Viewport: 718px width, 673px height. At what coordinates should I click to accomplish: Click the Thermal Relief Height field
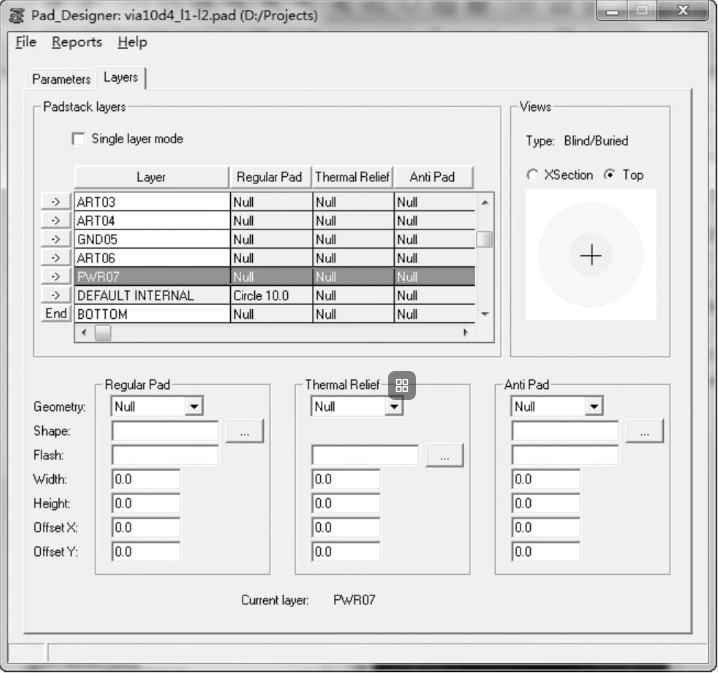pyautogui.click(x=346, y=504)
